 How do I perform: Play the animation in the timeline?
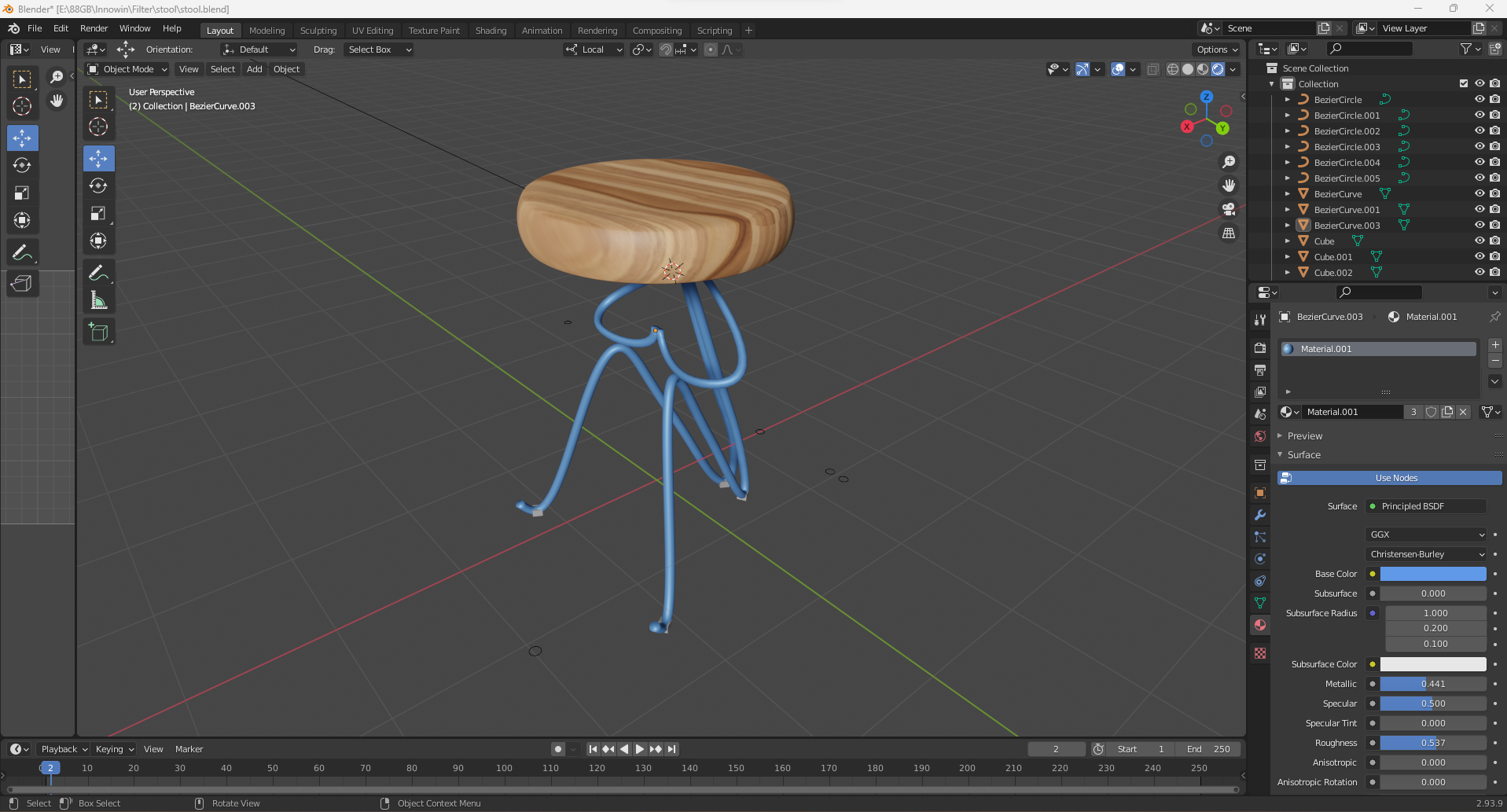point(639,749)
